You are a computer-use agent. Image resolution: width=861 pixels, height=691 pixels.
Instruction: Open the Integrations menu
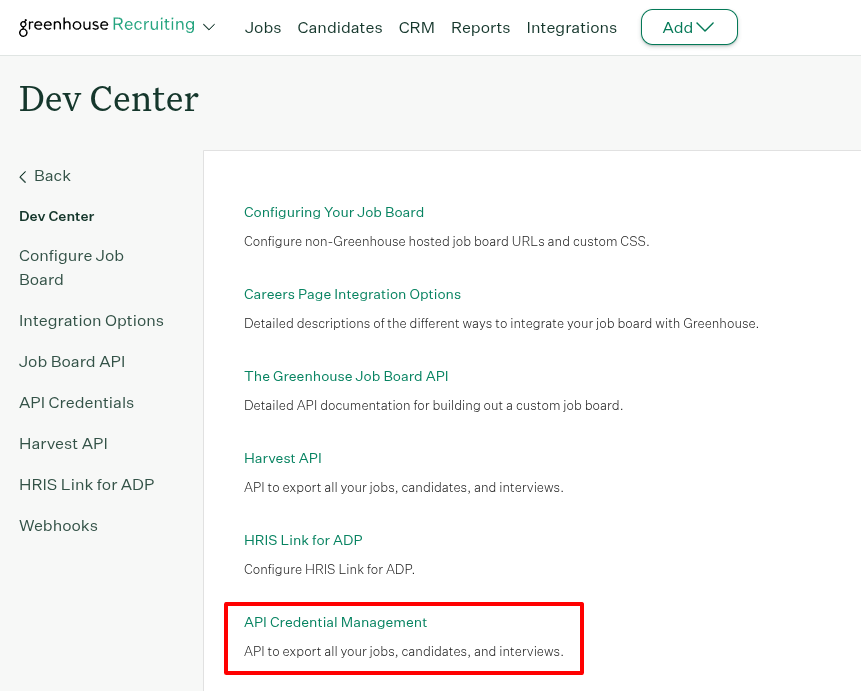coord(572,27)
